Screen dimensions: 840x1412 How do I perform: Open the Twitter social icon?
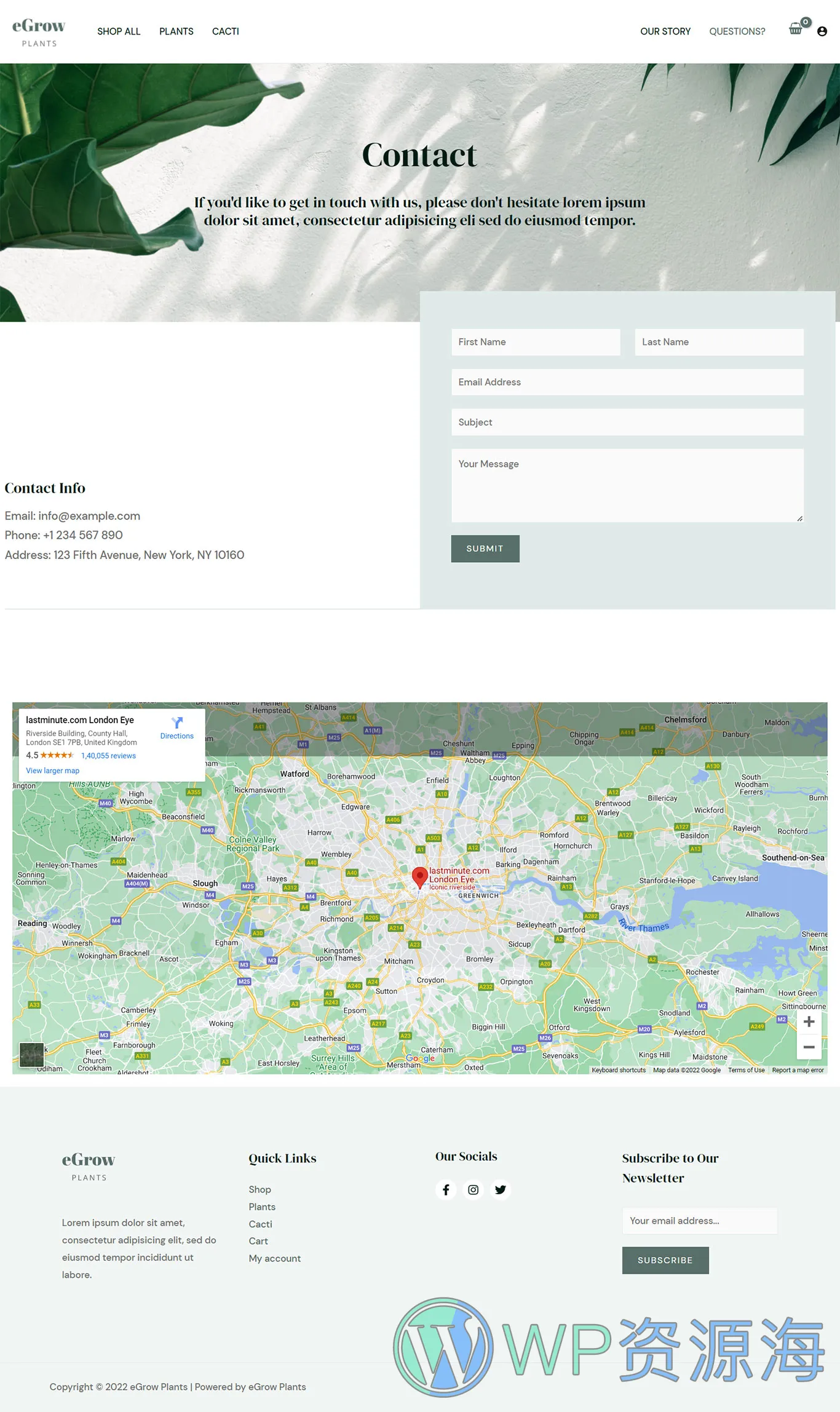pyautogui.click(x=501, y=1189)
